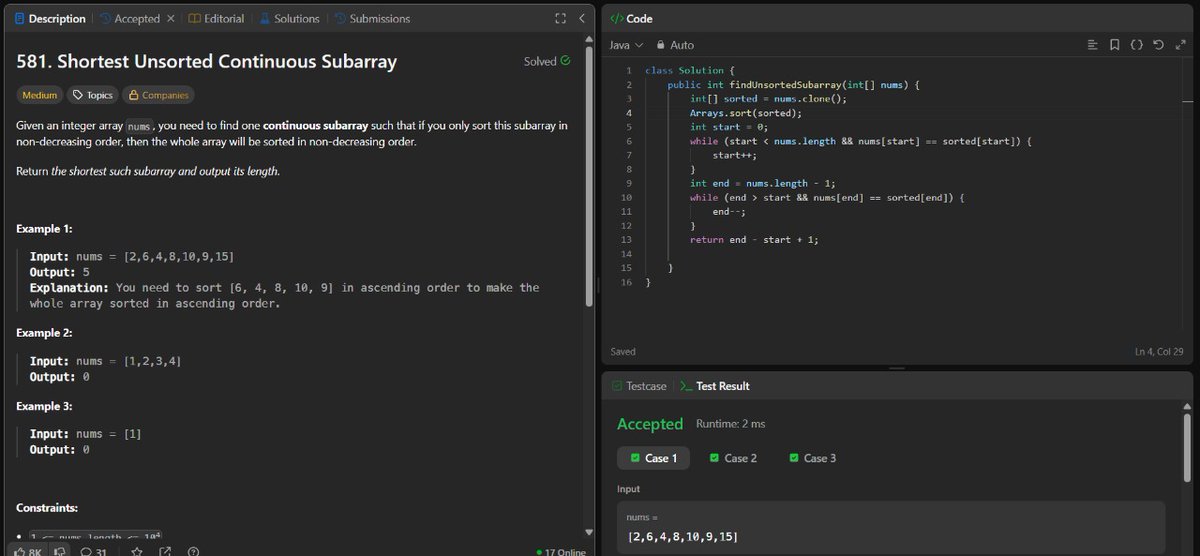The image size is (1200, 556).
Task: Close the Accepted tab with its X
Action: pyautogui.click(x=170, y=18)
